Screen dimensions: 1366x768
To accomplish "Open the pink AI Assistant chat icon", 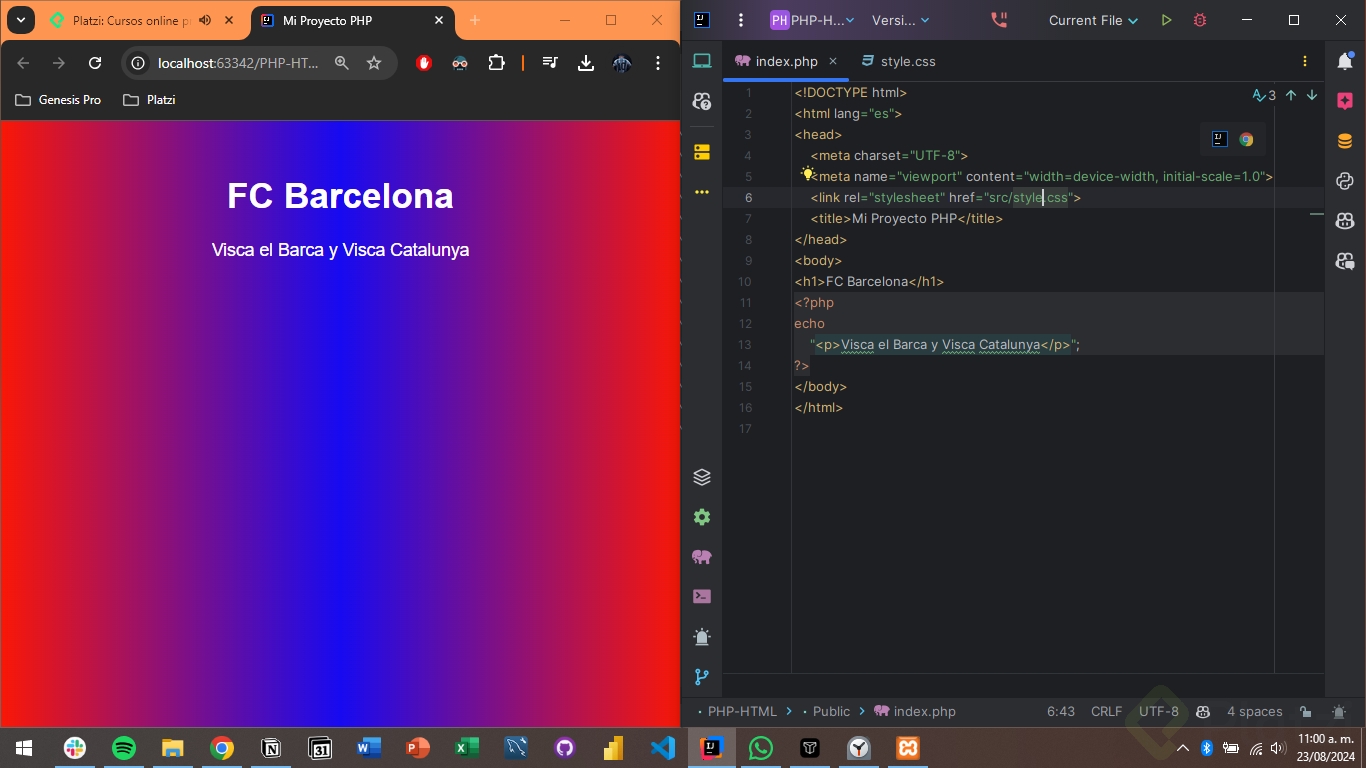I will click(1345, 101).
